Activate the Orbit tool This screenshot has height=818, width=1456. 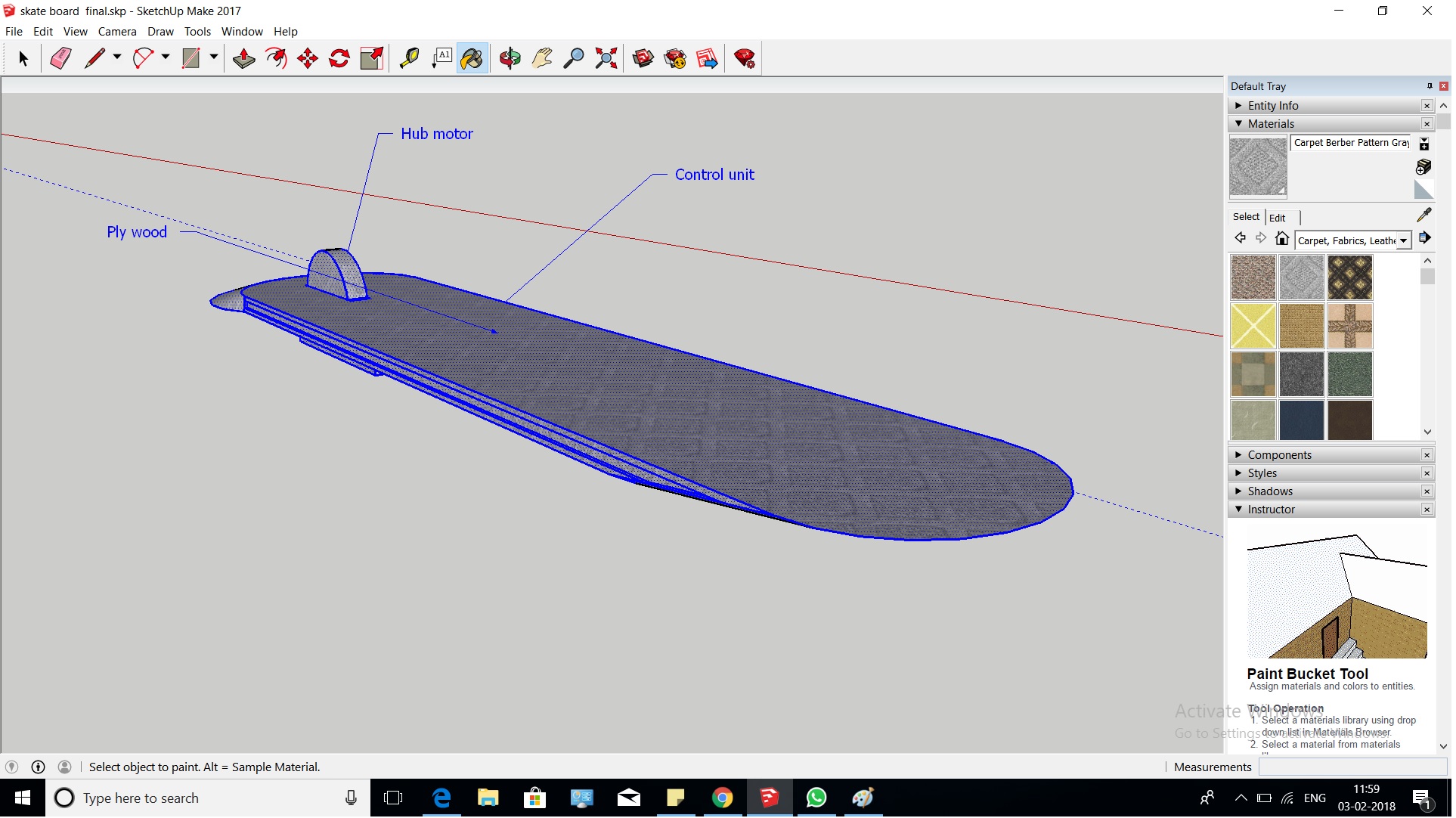pos(510,58)
